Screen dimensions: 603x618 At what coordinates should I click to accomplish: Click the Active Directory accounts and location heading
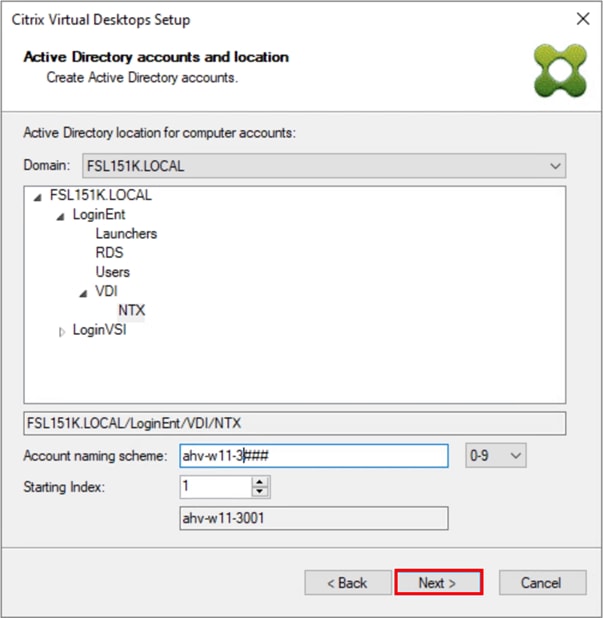click(156, 57)
